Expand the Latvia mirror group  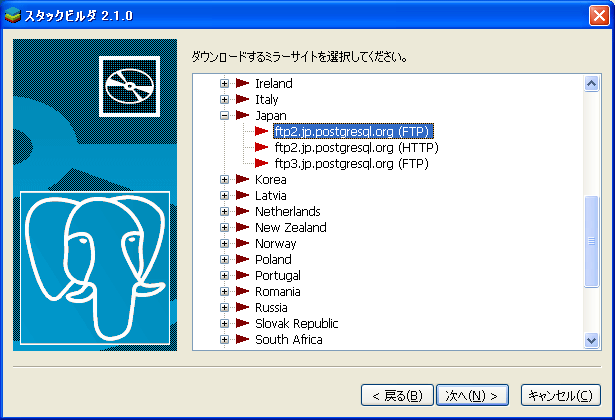[224, 195]
